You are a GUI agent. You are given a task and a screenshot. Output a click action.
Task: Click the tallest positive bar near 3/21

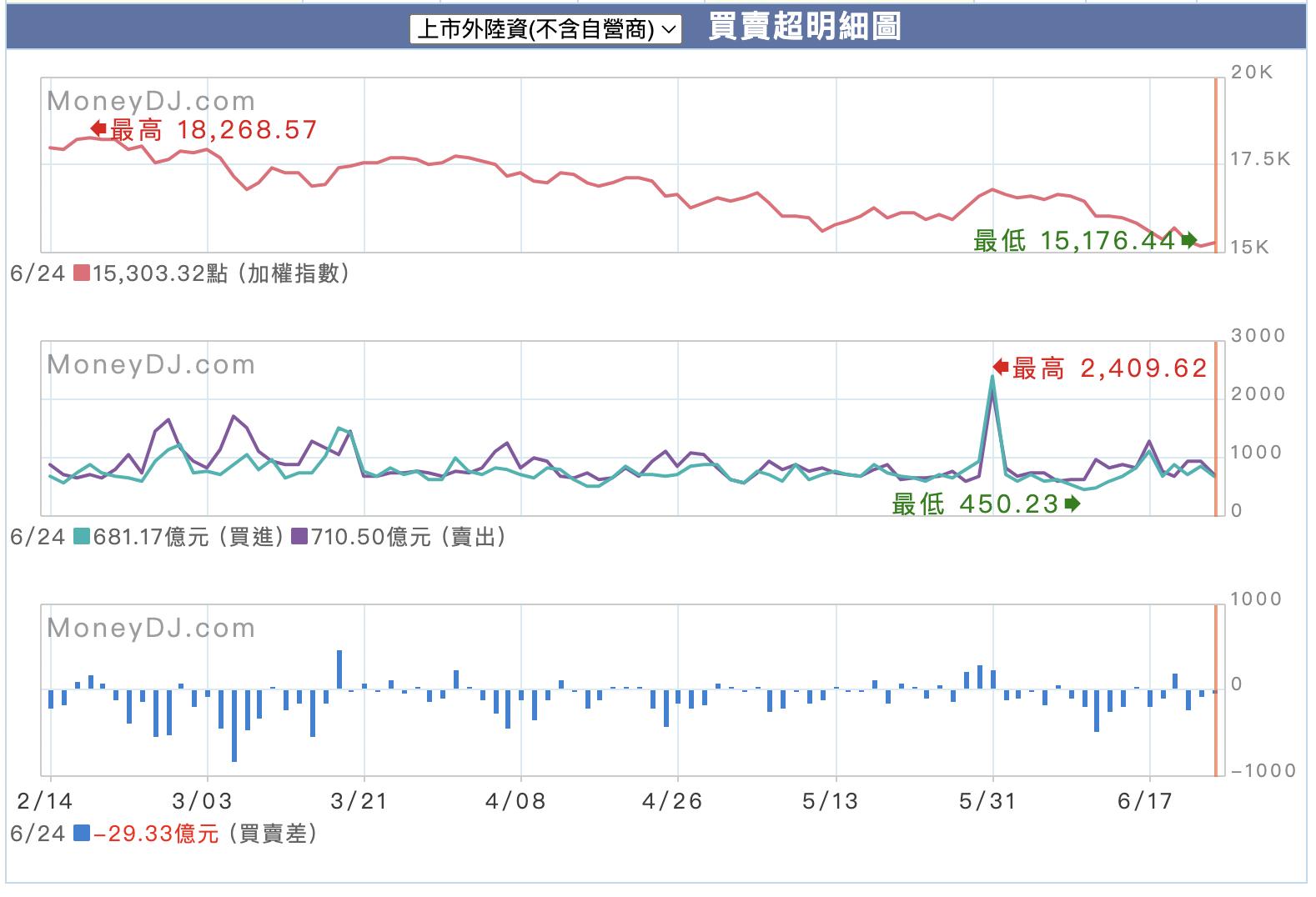point(339,669)
